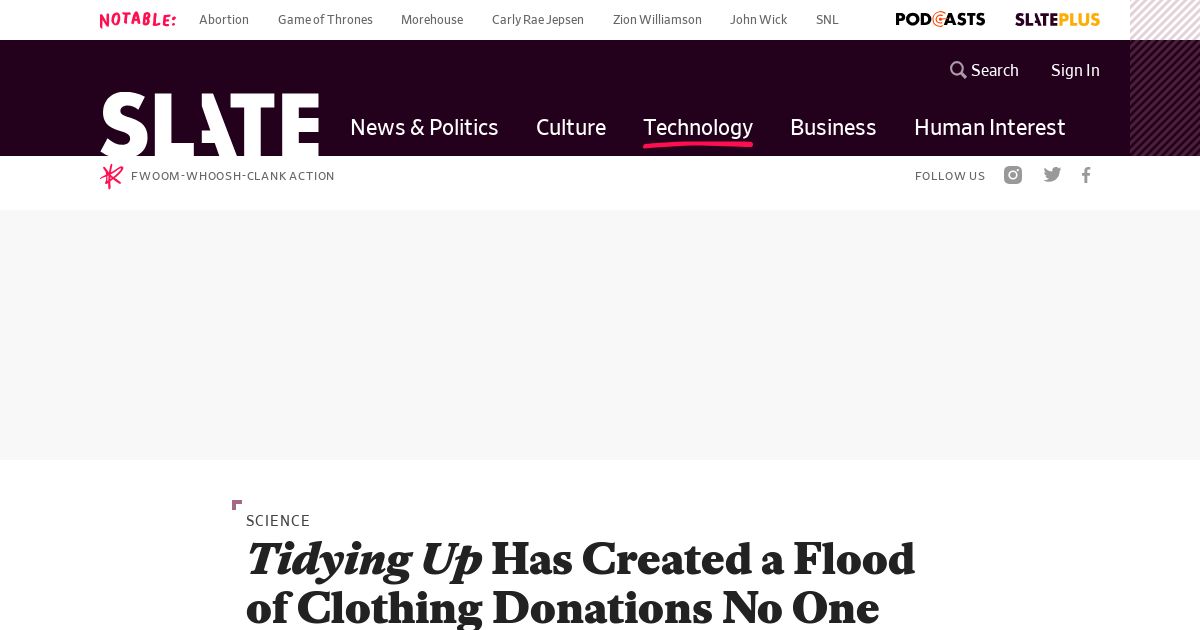The width and height of the screenshot is (1200, 630).
Task: View the Zion Williamson topic
Action: (x=657, y=20)
